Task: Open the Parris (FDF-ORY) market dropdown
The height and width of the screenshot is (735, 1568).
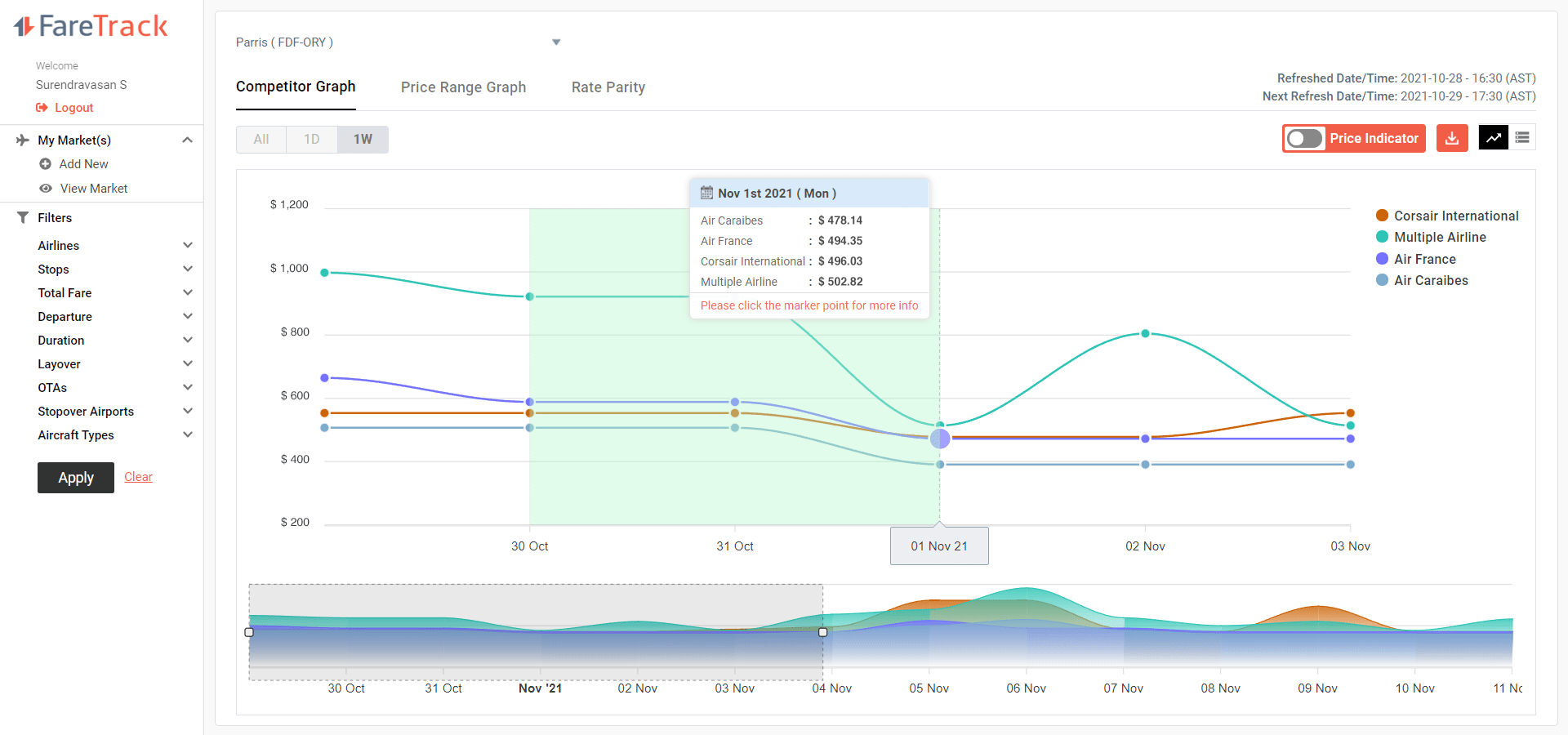Action: (x=398, y=42)
